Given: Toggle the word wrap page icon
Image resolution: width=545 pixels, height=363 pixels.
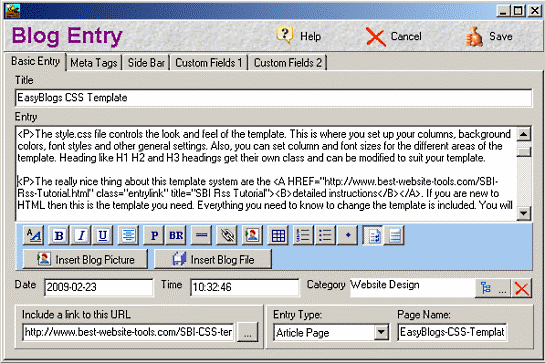Looking at the screenshot, I should pos(373,235).
